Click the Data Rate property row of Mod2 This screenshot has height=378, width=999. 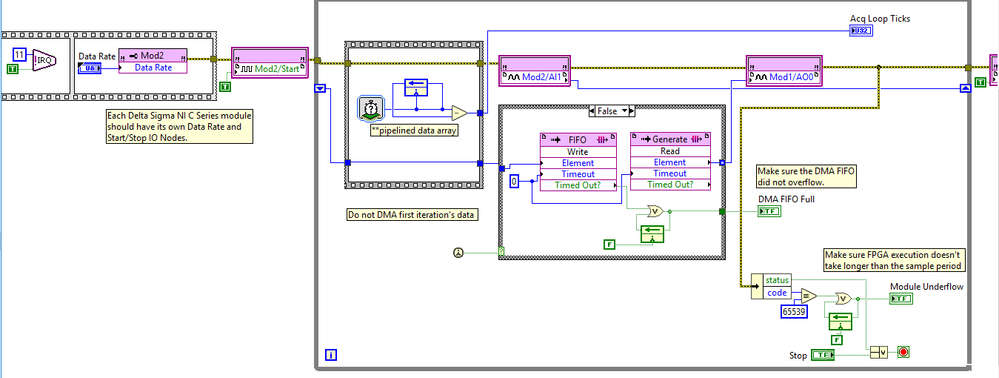point(153,68)
